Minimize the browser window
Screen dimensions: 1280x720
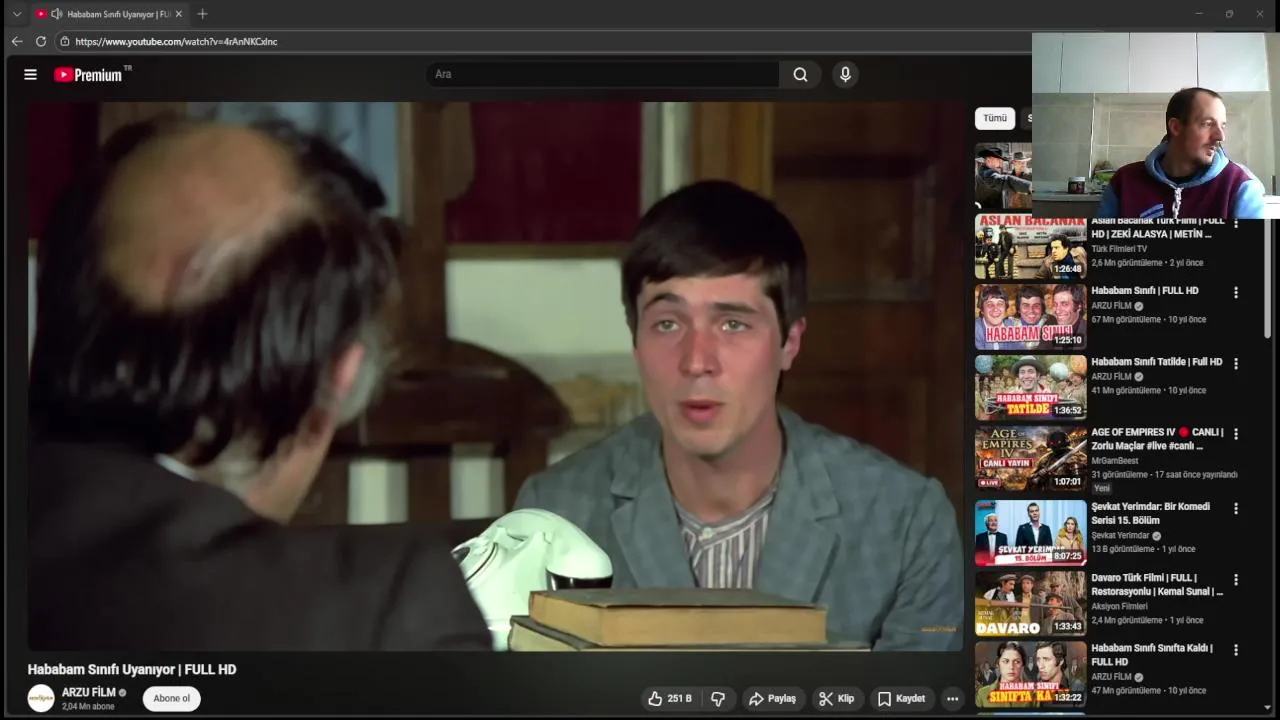point(1198,14)
